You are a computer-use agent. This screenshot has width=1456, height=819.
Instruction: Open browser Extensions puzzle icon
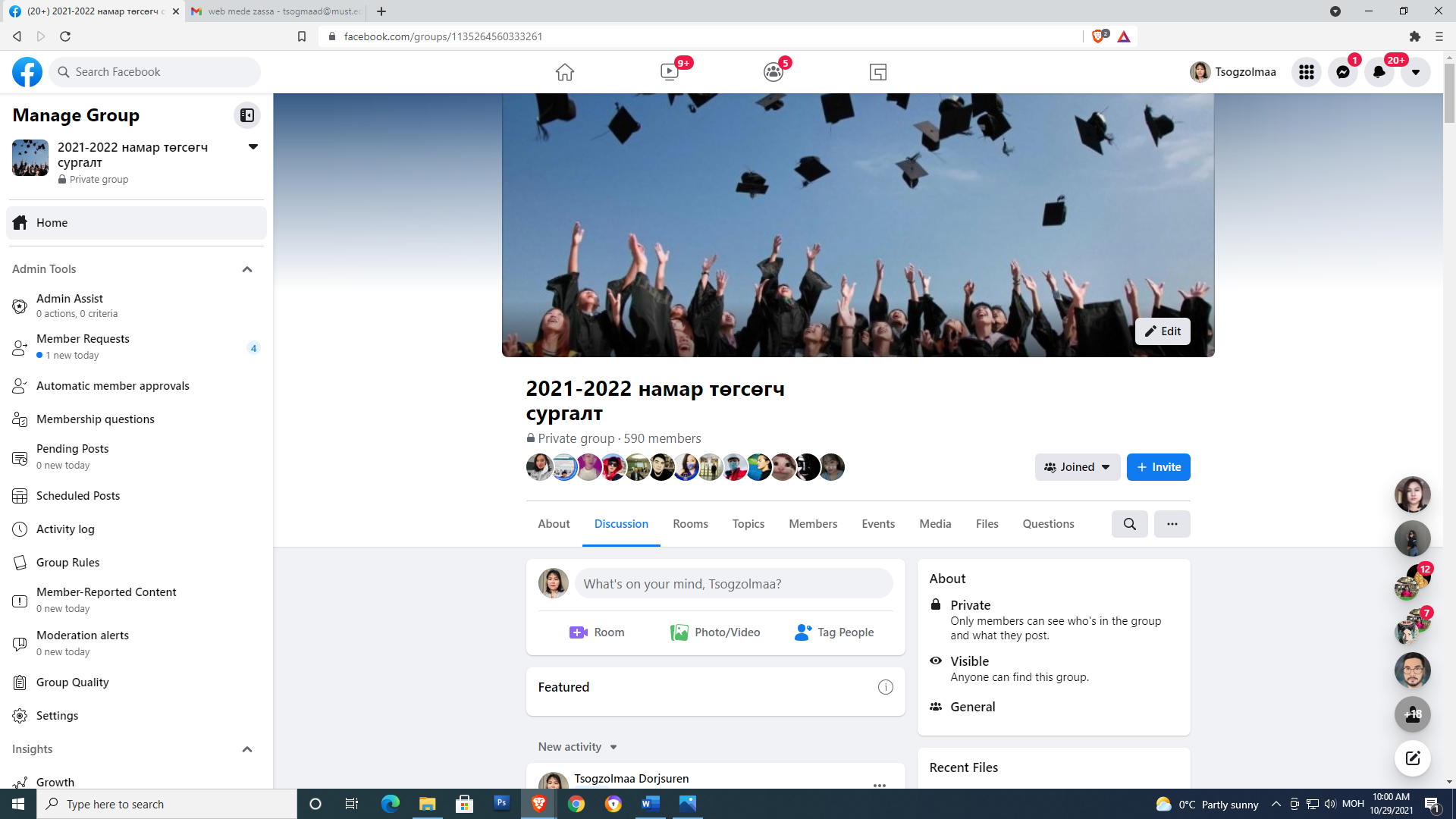pyautogui.click(x=1414, y=36)
